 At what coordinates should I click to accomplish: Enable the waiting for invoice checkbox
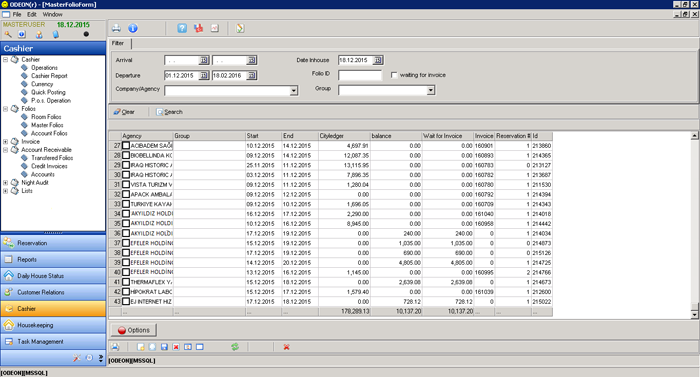tap(394, 75)
